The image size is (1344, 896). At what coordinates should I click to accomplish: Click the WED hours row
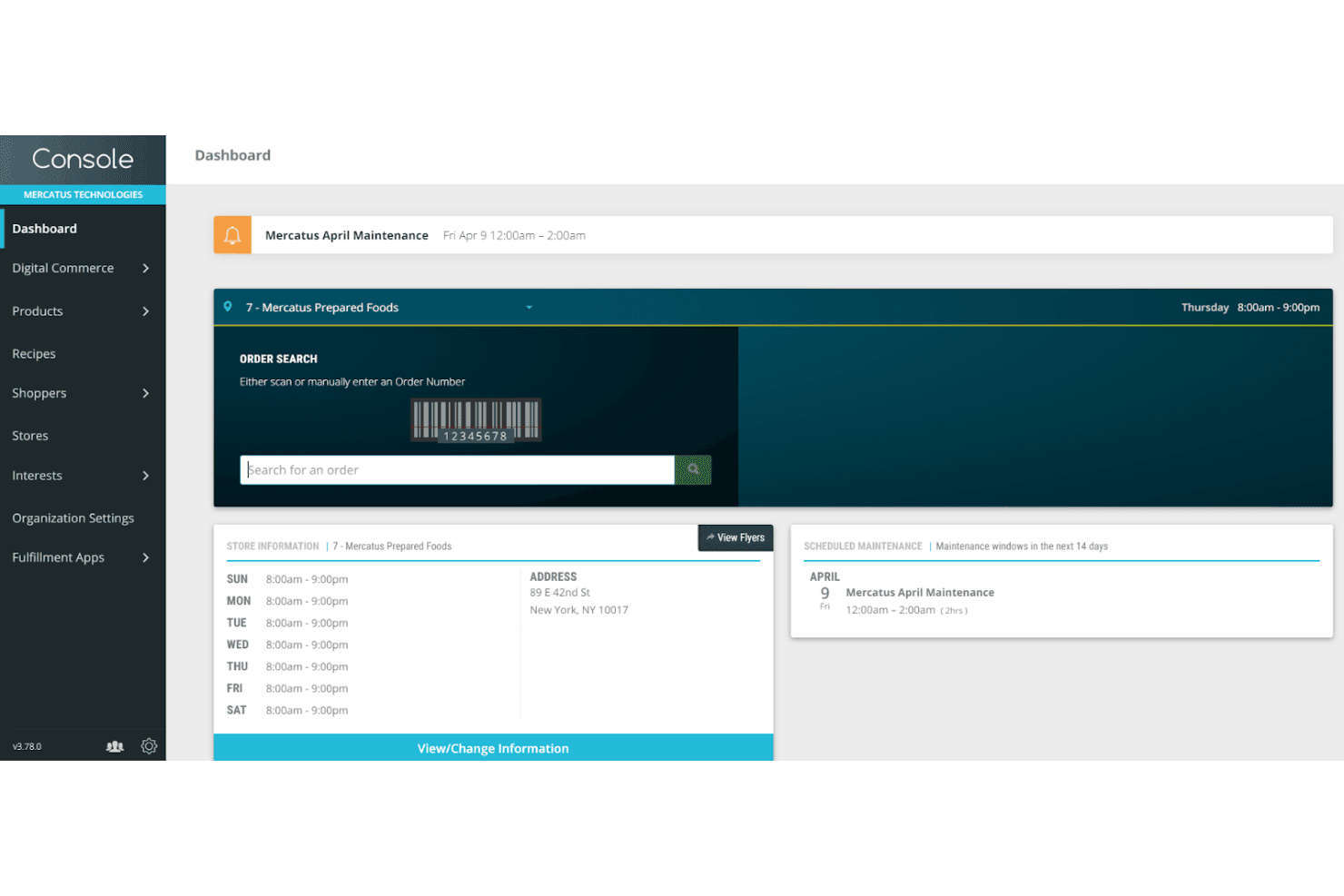[x=288, y=645]
